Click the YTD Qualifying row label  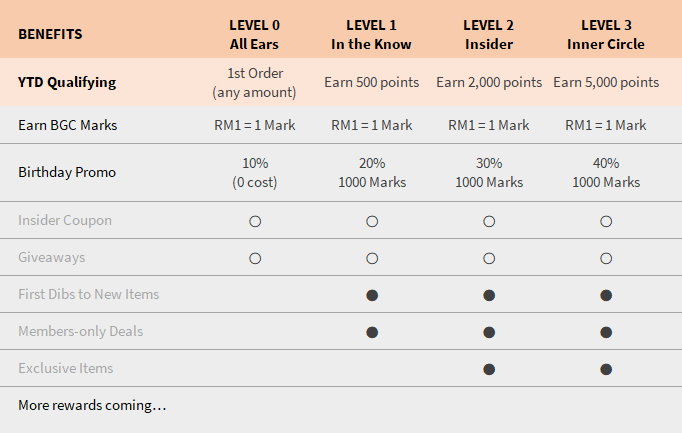[x=67, y=82]
